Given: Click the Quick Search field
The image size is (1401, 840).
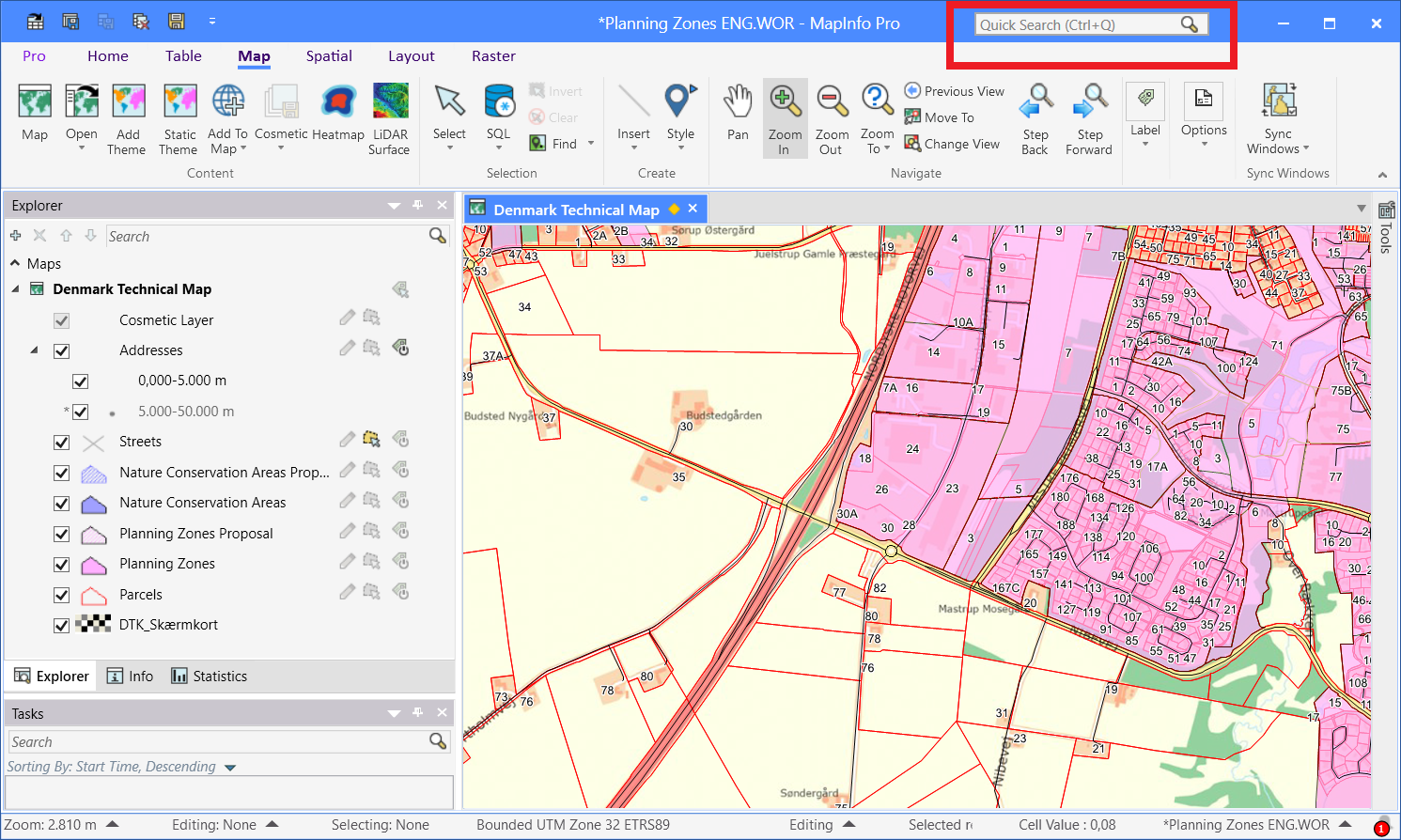Looking at the screenshot, I should click(x=1090, y=24).
